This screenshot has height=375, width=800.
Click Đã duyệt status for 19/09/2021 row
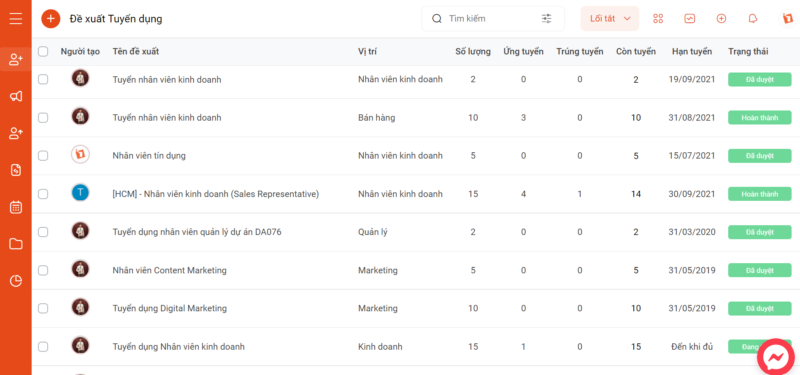(760, 80)
